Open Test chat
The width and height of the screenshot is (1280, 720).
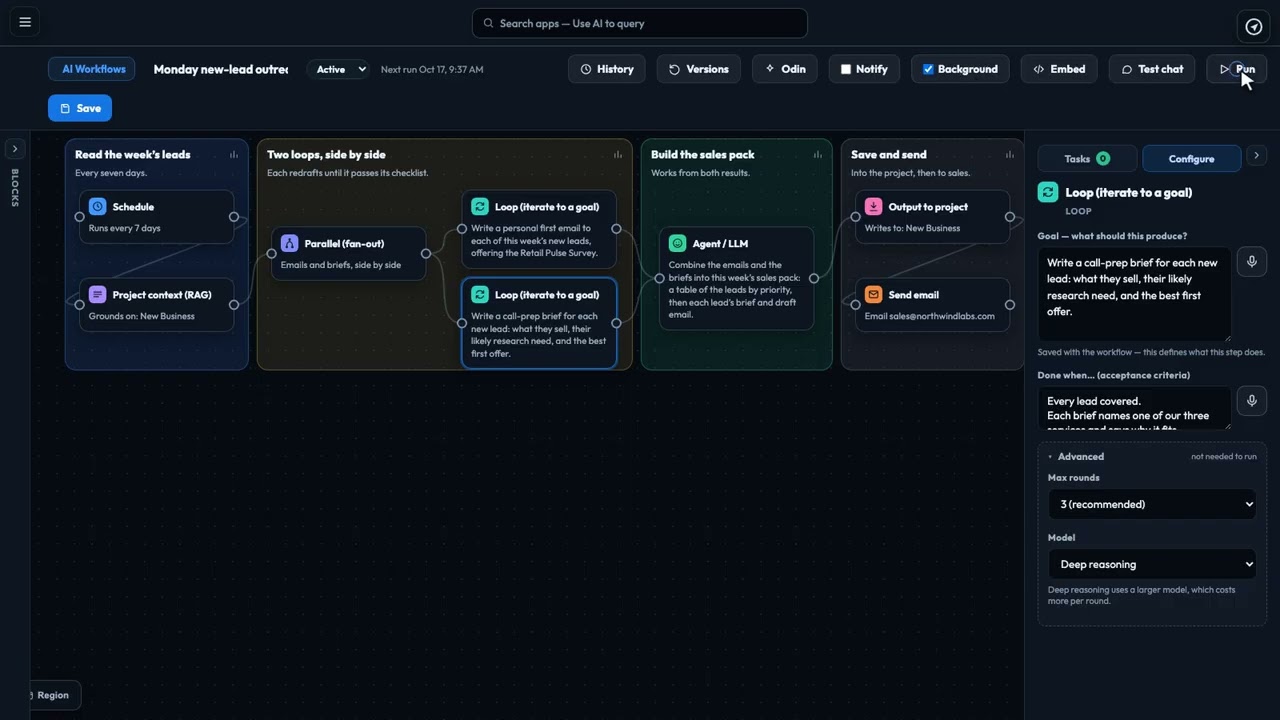1152,69
